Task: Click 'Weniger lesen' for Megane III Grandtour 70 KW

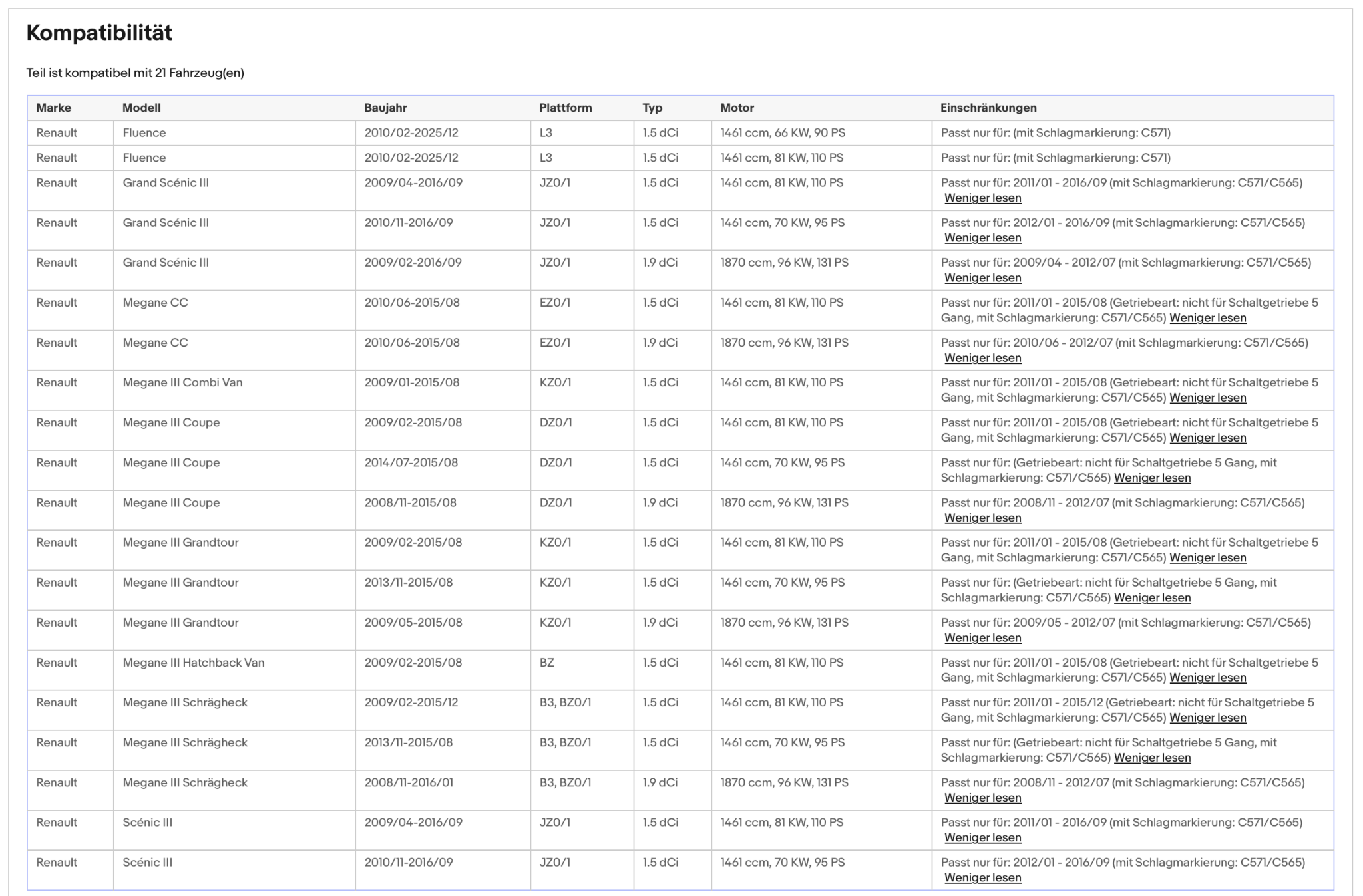Action: point(1153,597)
